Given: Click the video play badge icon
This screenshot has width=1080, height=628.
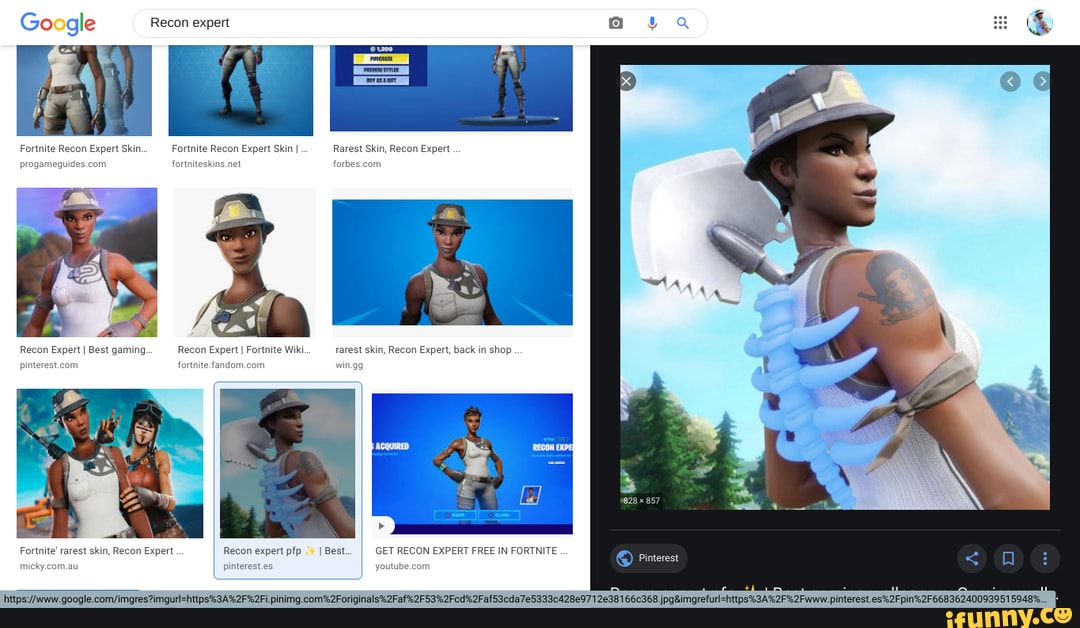Looking at the screenshot, I should 382,525.
